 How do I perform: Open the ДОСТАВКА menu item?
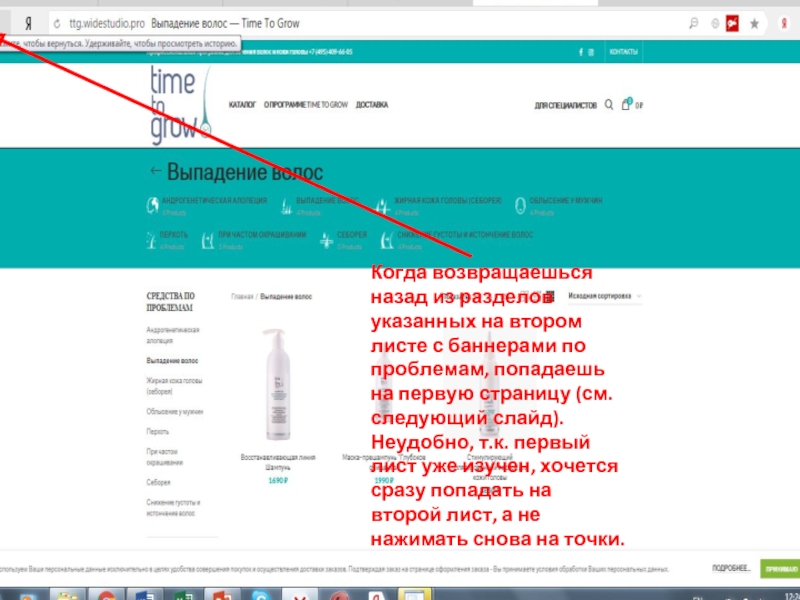tap(372, 105)
